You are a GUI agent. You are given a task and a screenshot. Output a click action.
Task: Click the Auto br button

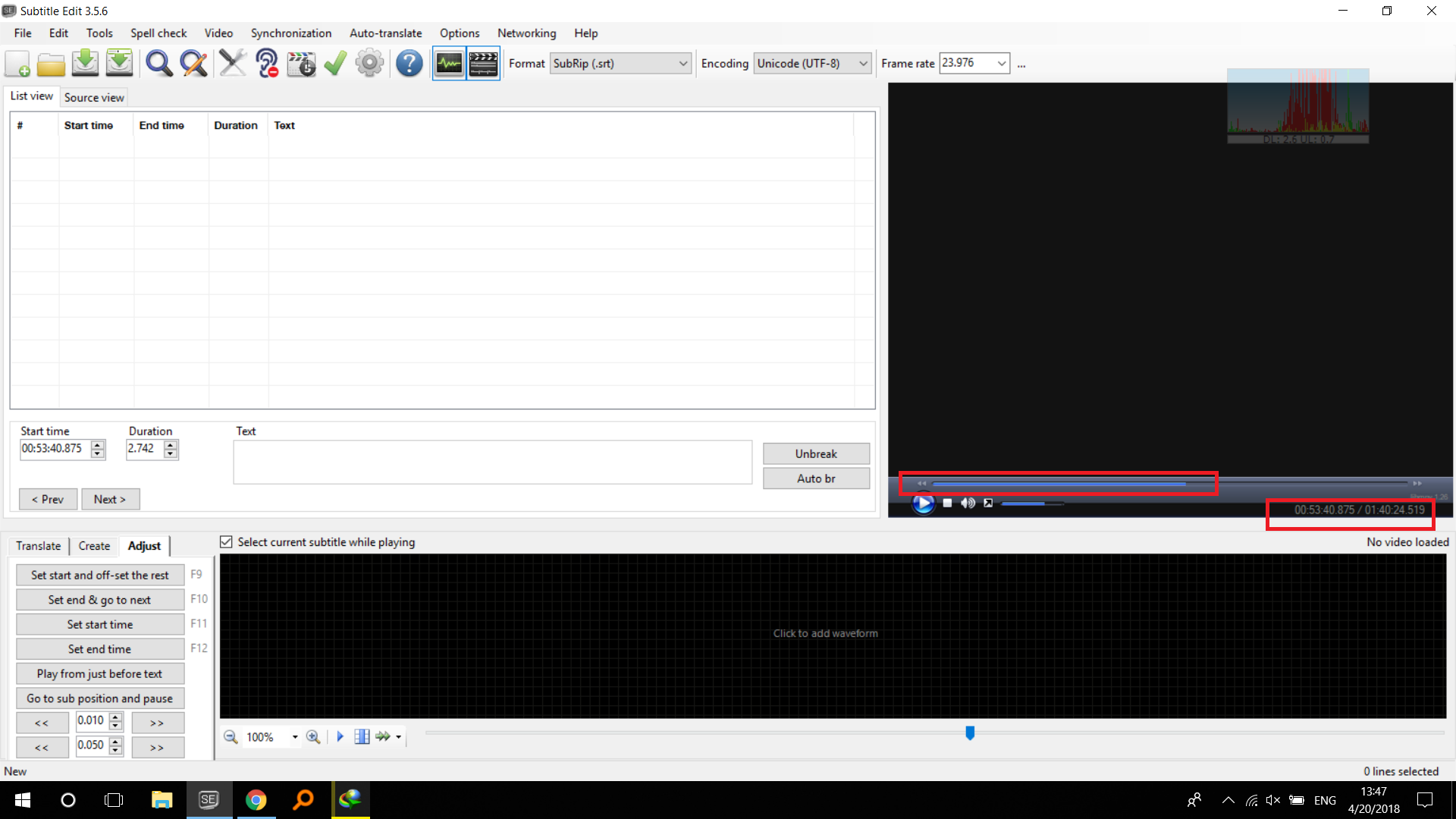coord(816,478)
